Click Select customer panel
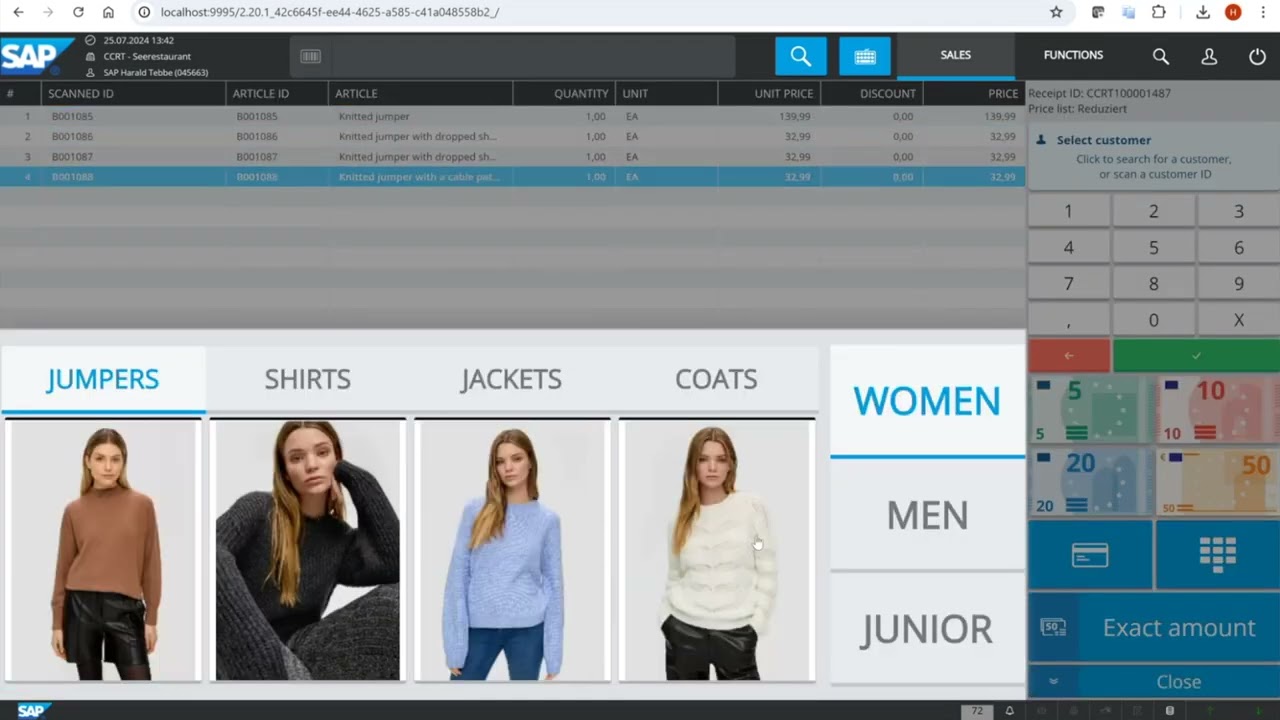 (x=1153, y=158)
